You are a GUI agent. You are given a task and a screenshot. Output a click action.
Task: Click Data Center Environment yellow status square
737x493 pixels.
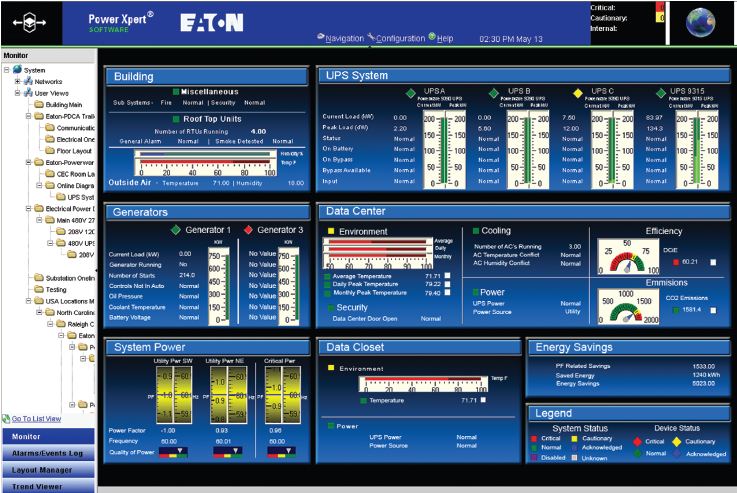pyautogui.click(x=331, y=231)
